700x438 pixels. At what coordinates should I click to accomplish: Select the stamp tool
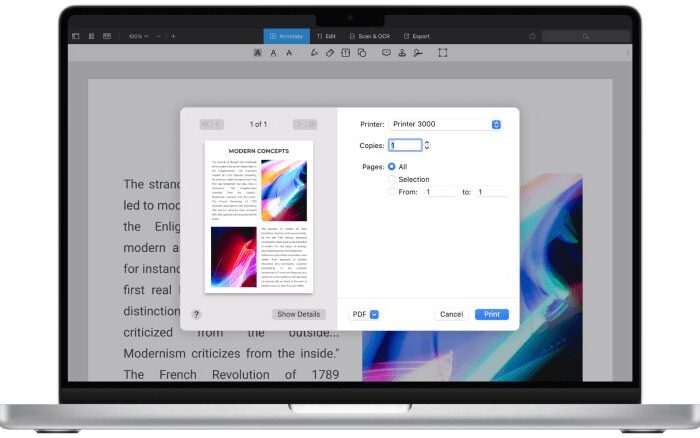(x=402, y=53)
